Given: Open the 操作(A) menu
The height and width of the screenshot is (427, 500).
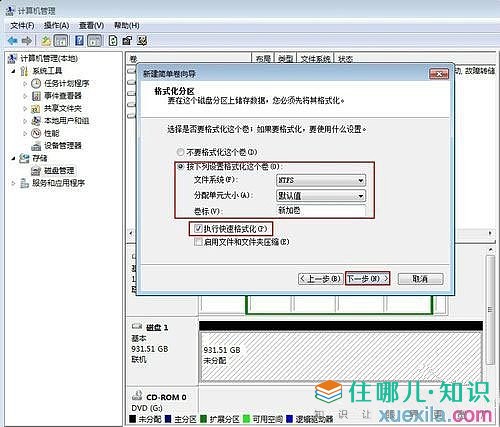Looking at the screenshot, I should pyautogui.click(x=57, y=25).
